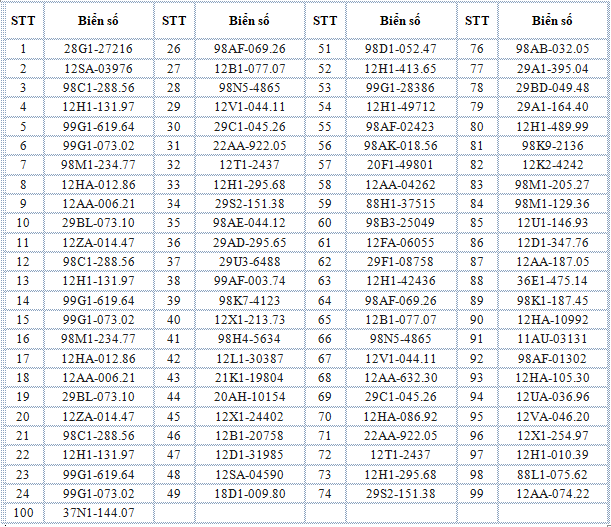The image size is (611, 527).
Task: Select the 18D1-009.80 plate entry
Action: [249, 493]
